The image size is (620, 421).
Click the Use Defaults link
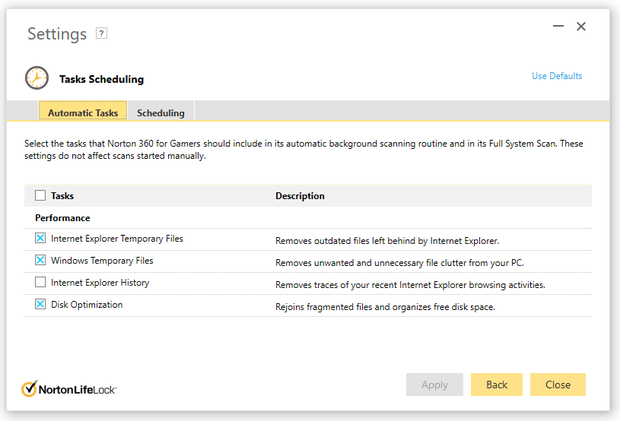point(556,76)
